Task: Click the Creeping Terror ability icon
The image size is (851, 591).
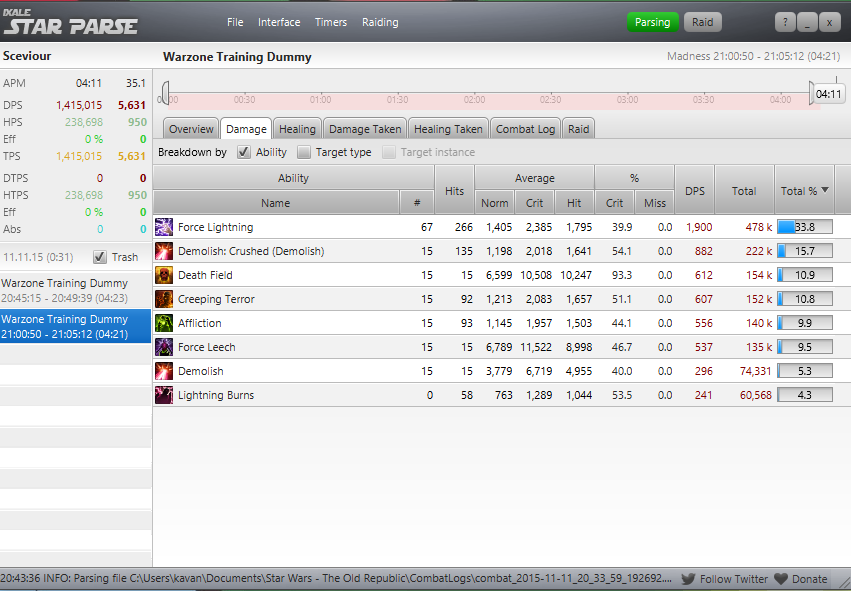Action: click(x=164, y=299)
